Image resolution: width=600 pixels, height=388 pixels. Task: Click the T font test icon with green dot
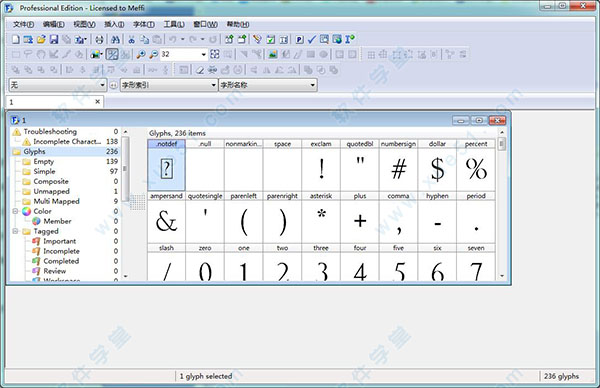tap(350, 39)
